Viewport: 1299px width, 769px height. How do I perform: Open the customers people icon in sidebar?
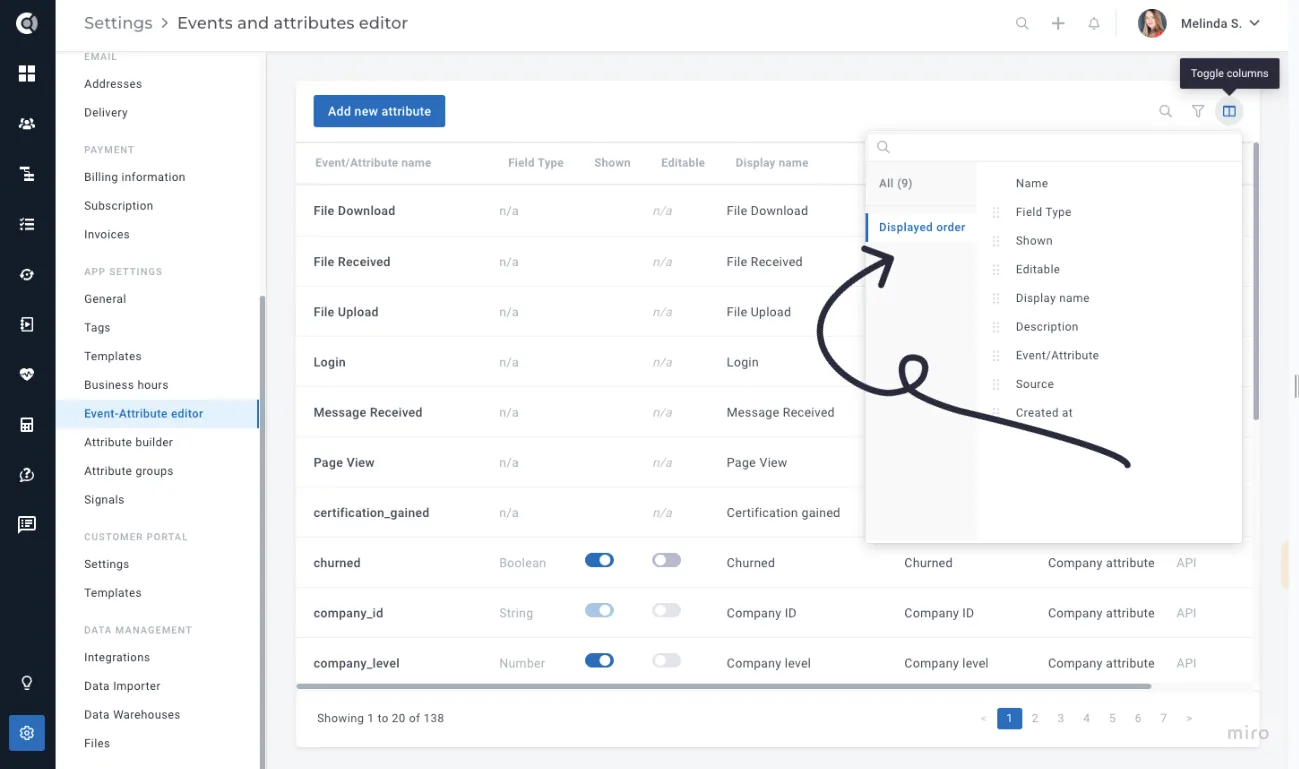27,124
